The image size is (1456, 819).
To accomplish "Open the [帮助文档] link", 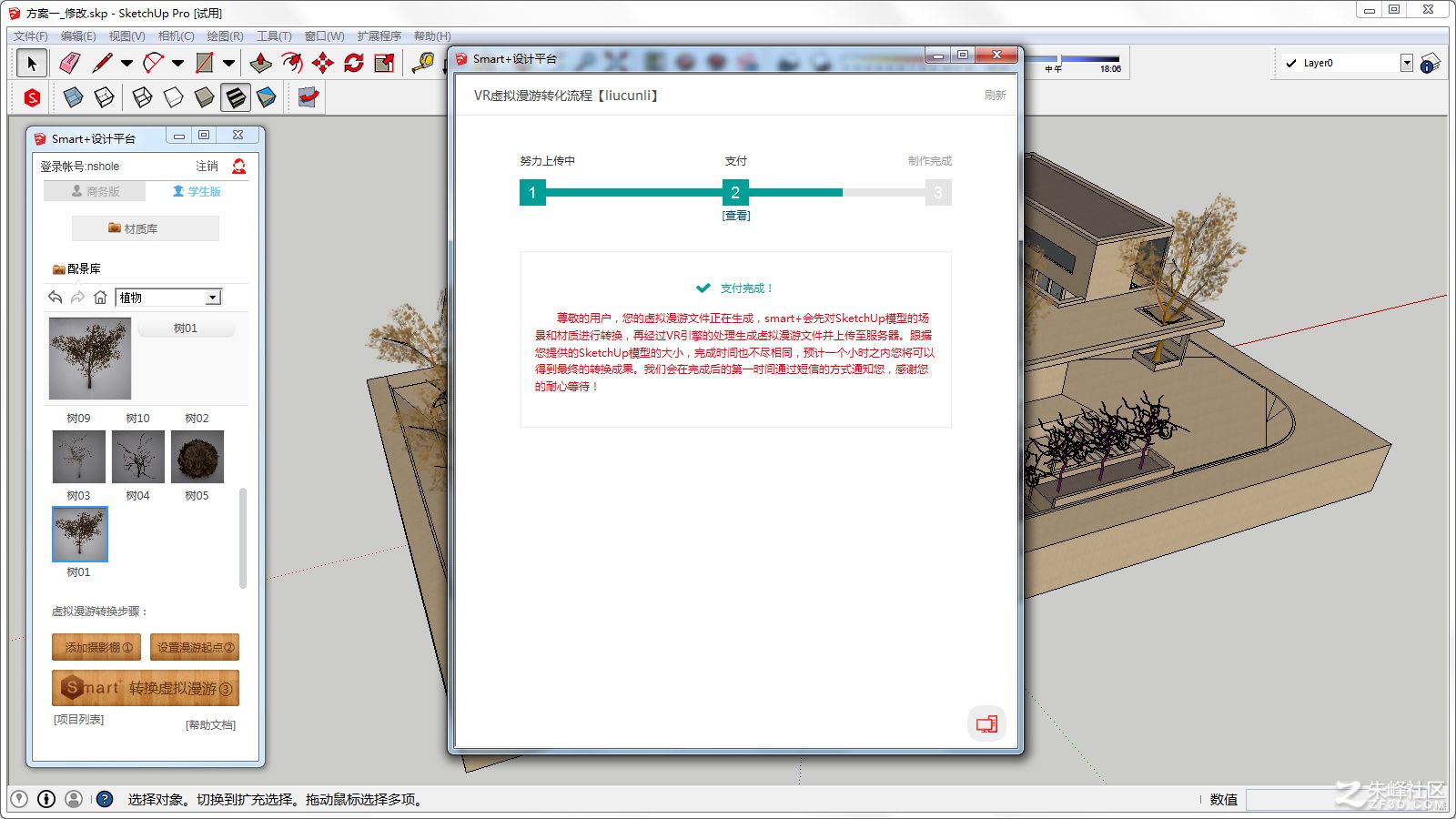I will [210, 724].
